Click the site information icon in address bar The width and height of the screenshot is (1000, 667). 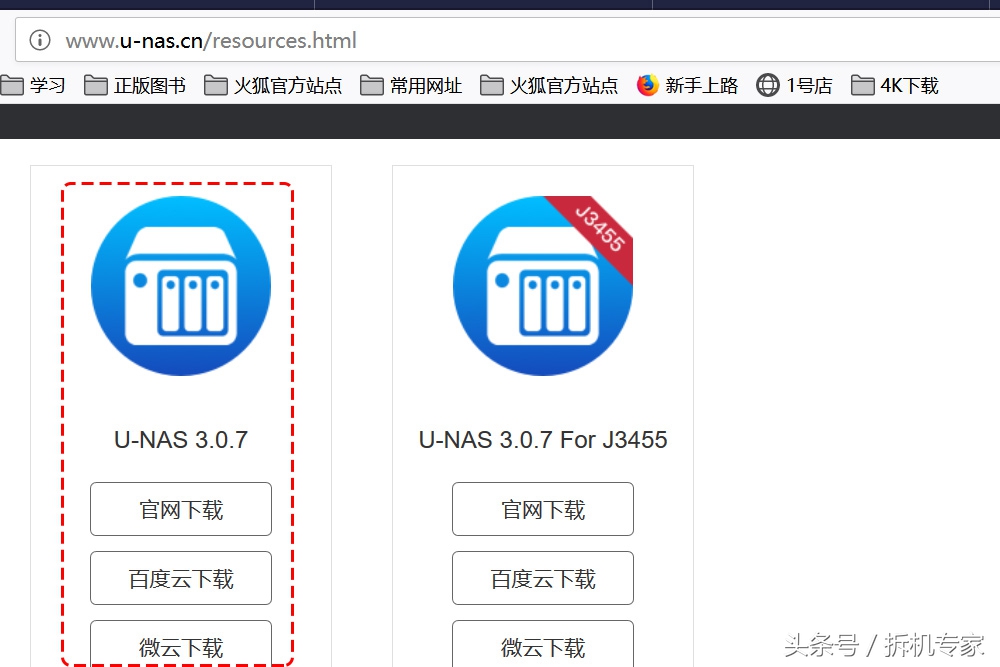pyautogui.click(x=40, y=40)
